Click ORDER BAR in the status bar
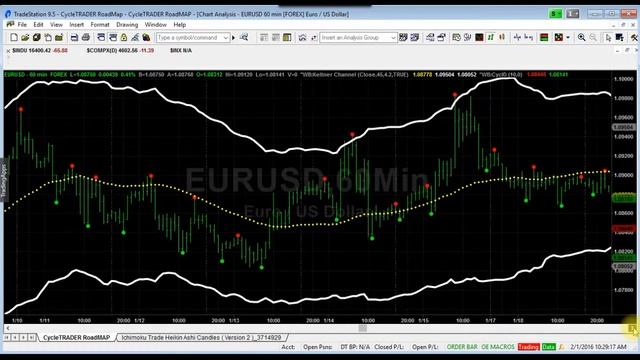Viewport: 640px width, 360px height. tap(462, 347)
